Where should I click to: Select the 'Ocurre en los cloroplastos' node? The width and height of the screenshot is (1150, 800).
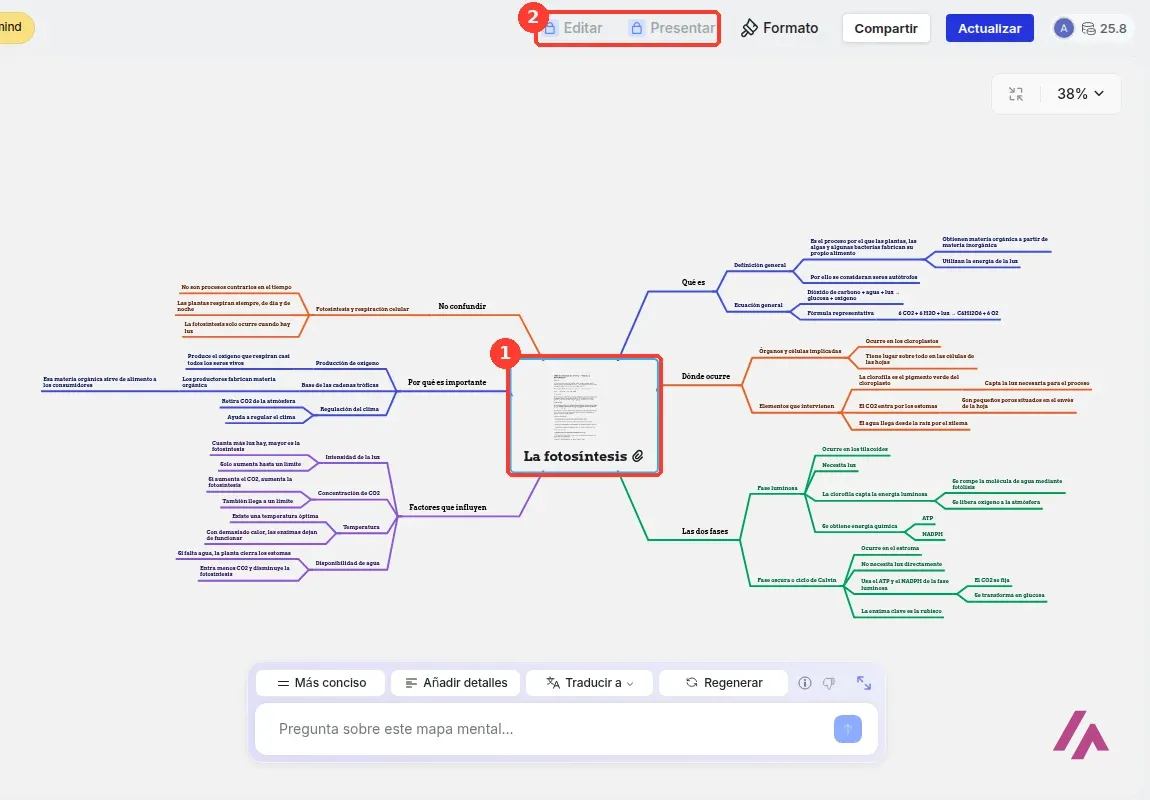coord(901,342)
